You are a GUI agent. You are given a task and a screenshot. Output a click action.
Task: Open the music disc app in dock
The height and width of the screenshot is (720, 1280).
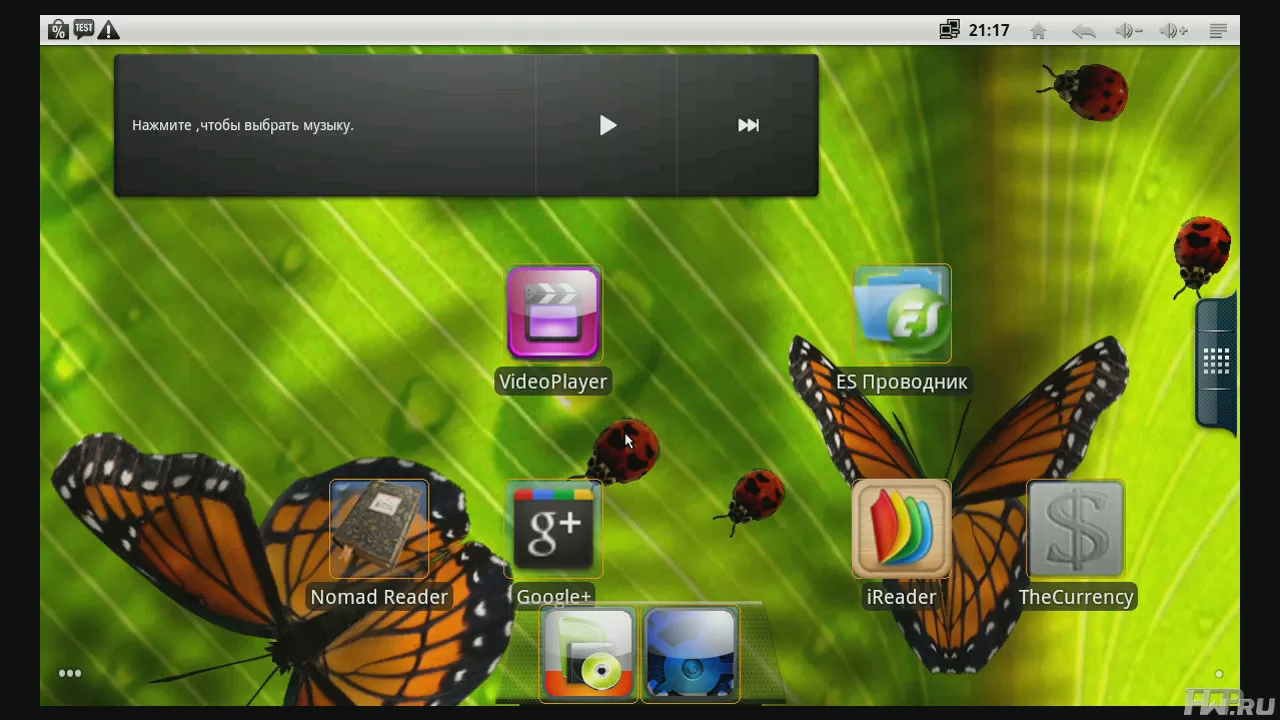click(589, 654)
